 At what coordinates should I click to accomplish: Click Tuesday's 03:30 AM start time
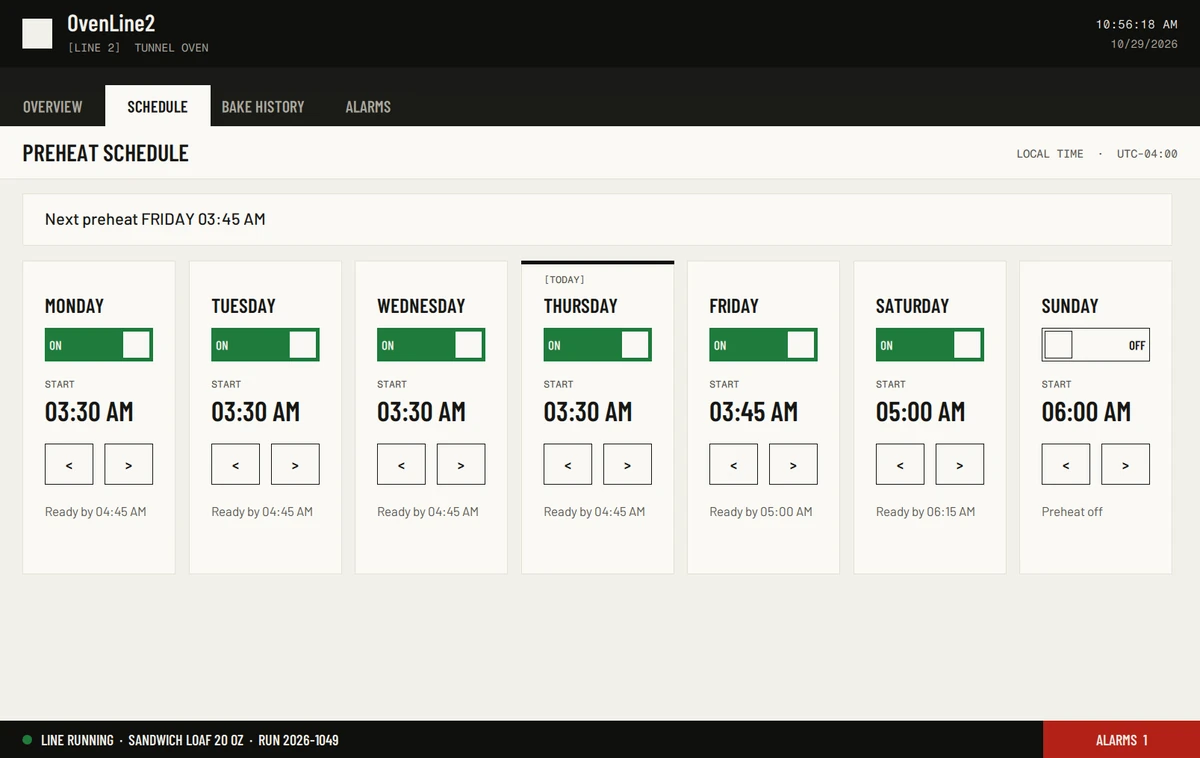point(255,411)
